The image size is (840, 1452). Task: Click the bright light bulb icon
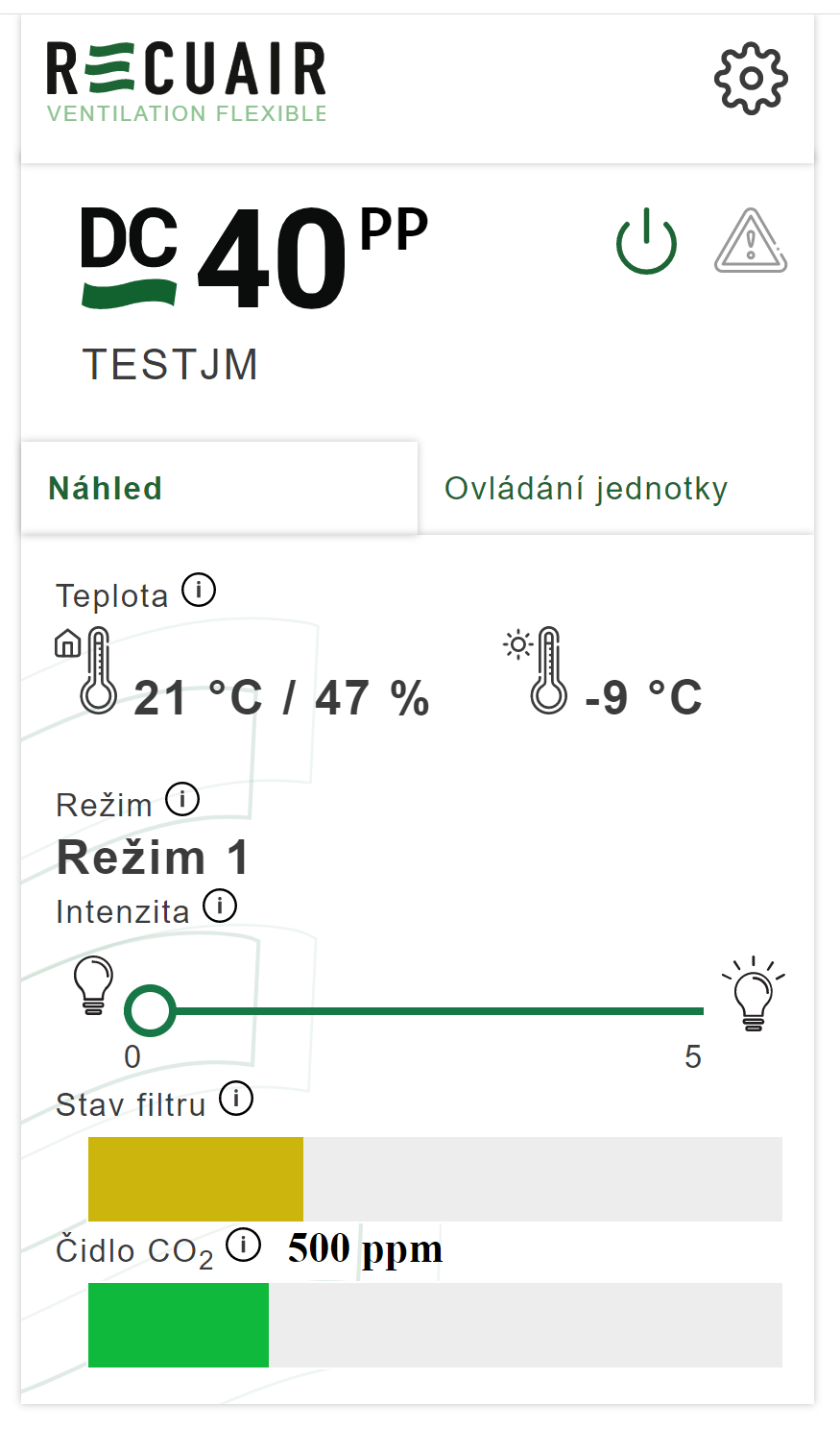754,993
